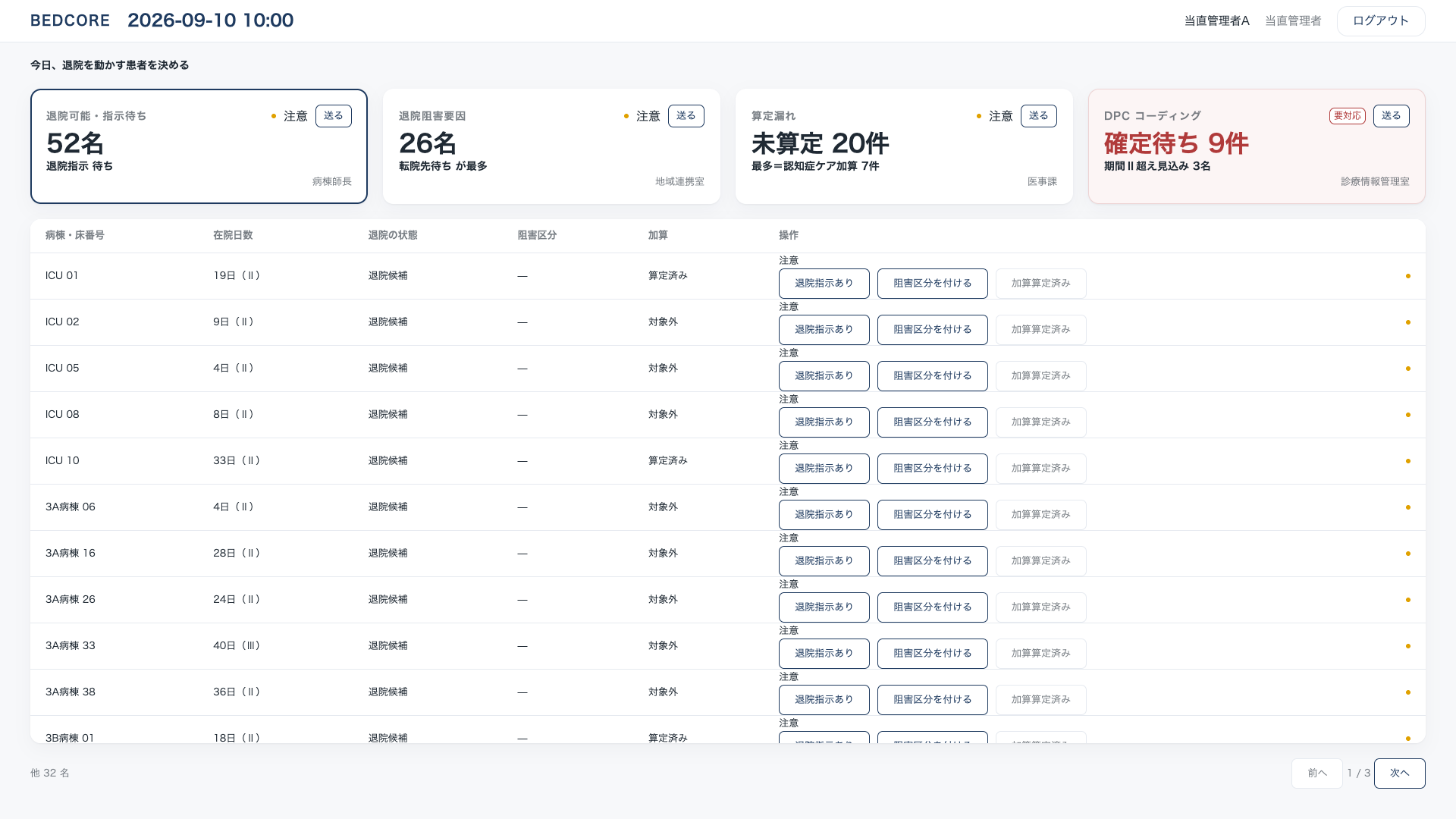Click 阻害区分を付ける for 3A病棟 33

933,654
